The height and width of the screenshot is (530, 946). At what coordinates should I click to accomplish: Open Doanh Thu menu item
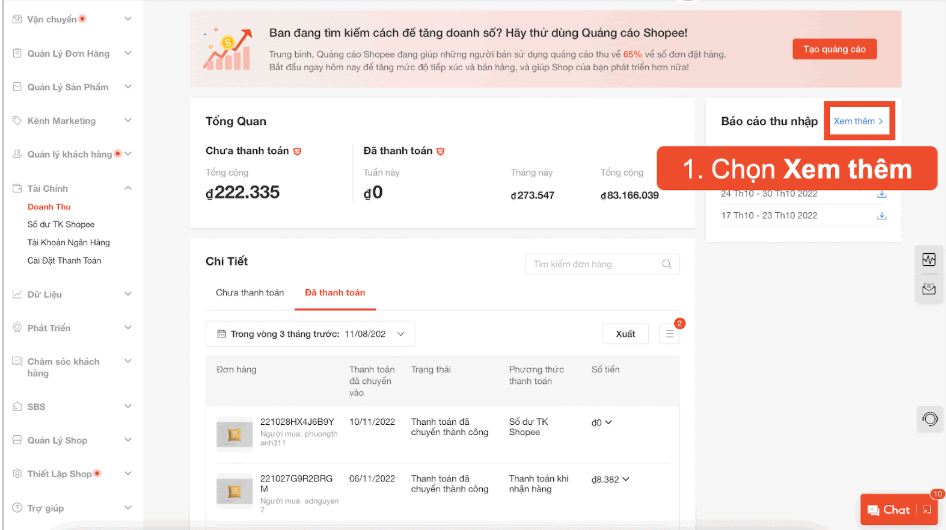coord(49,207)
